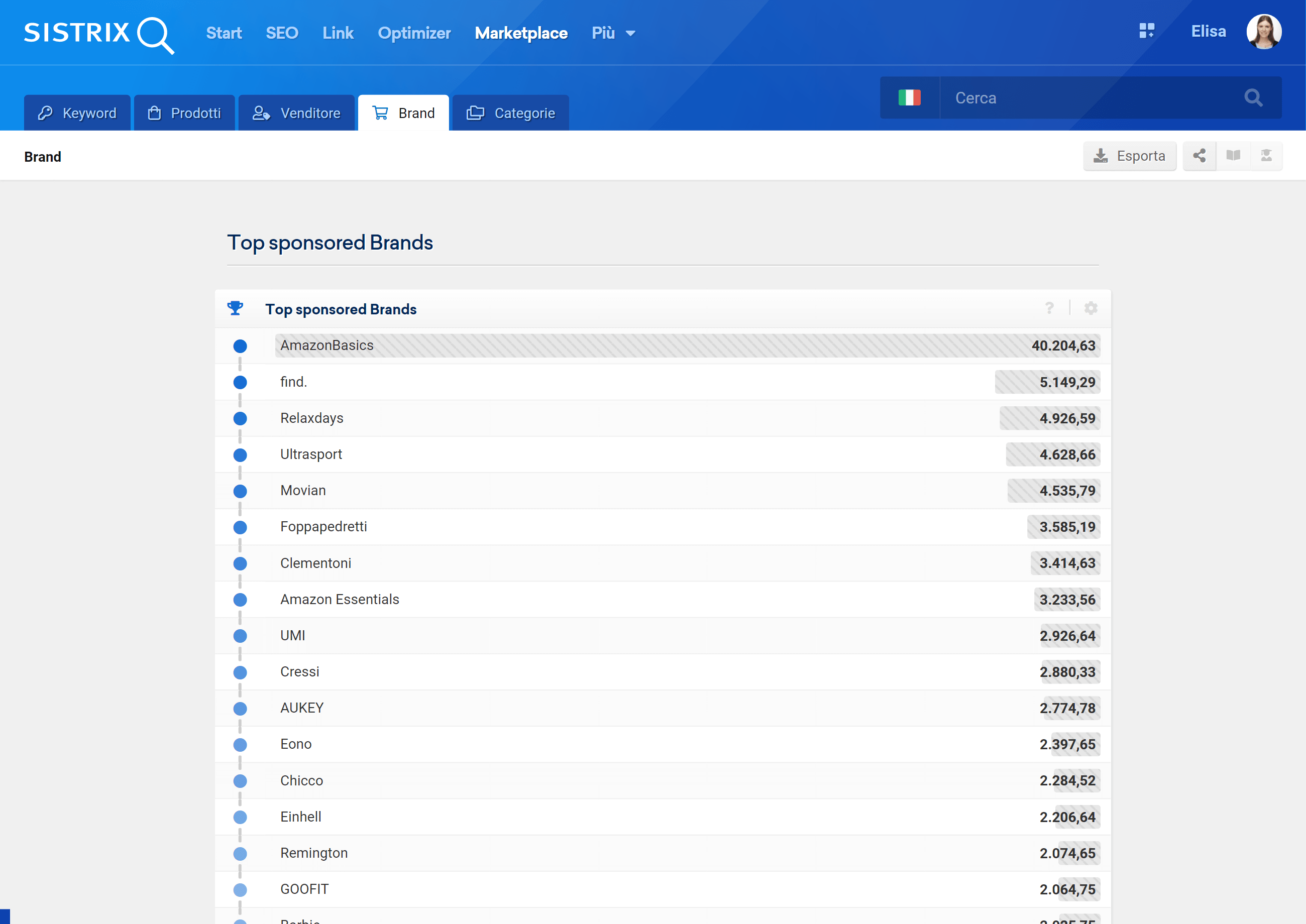Click the SISTRIX logo
1306x924 pixels.
(98, 34)
